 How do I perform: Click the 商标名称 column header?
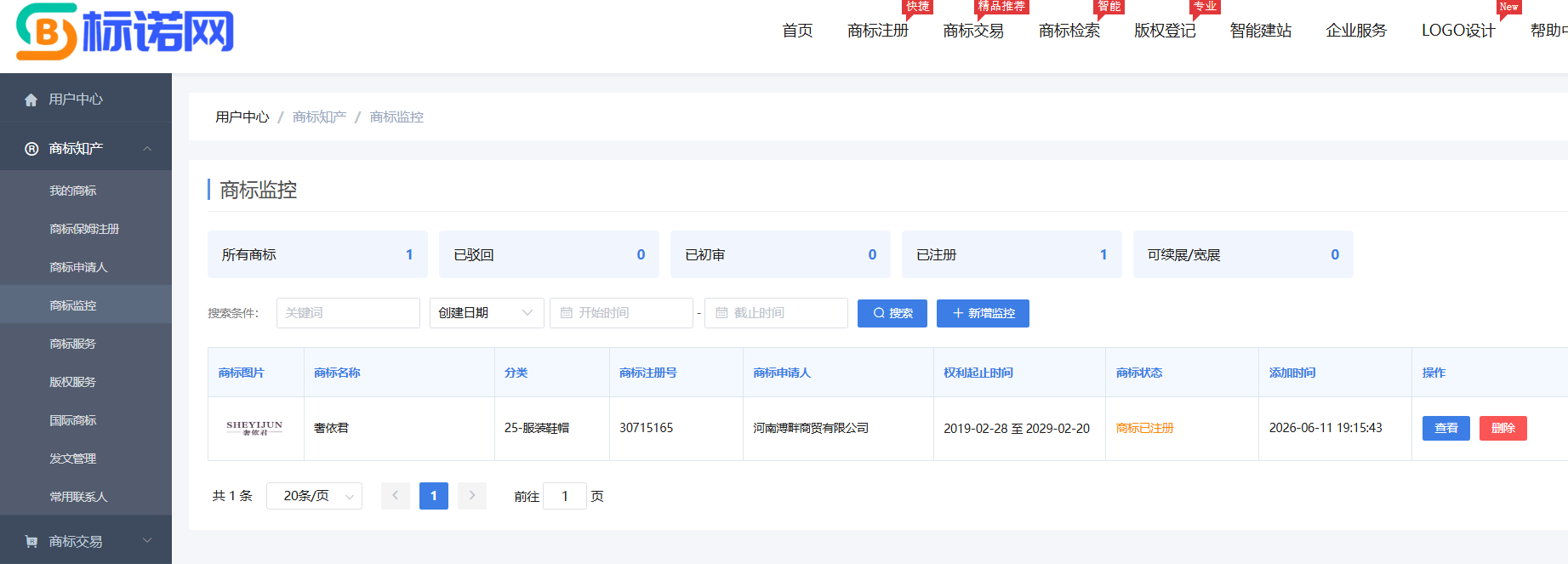(337, 373)
